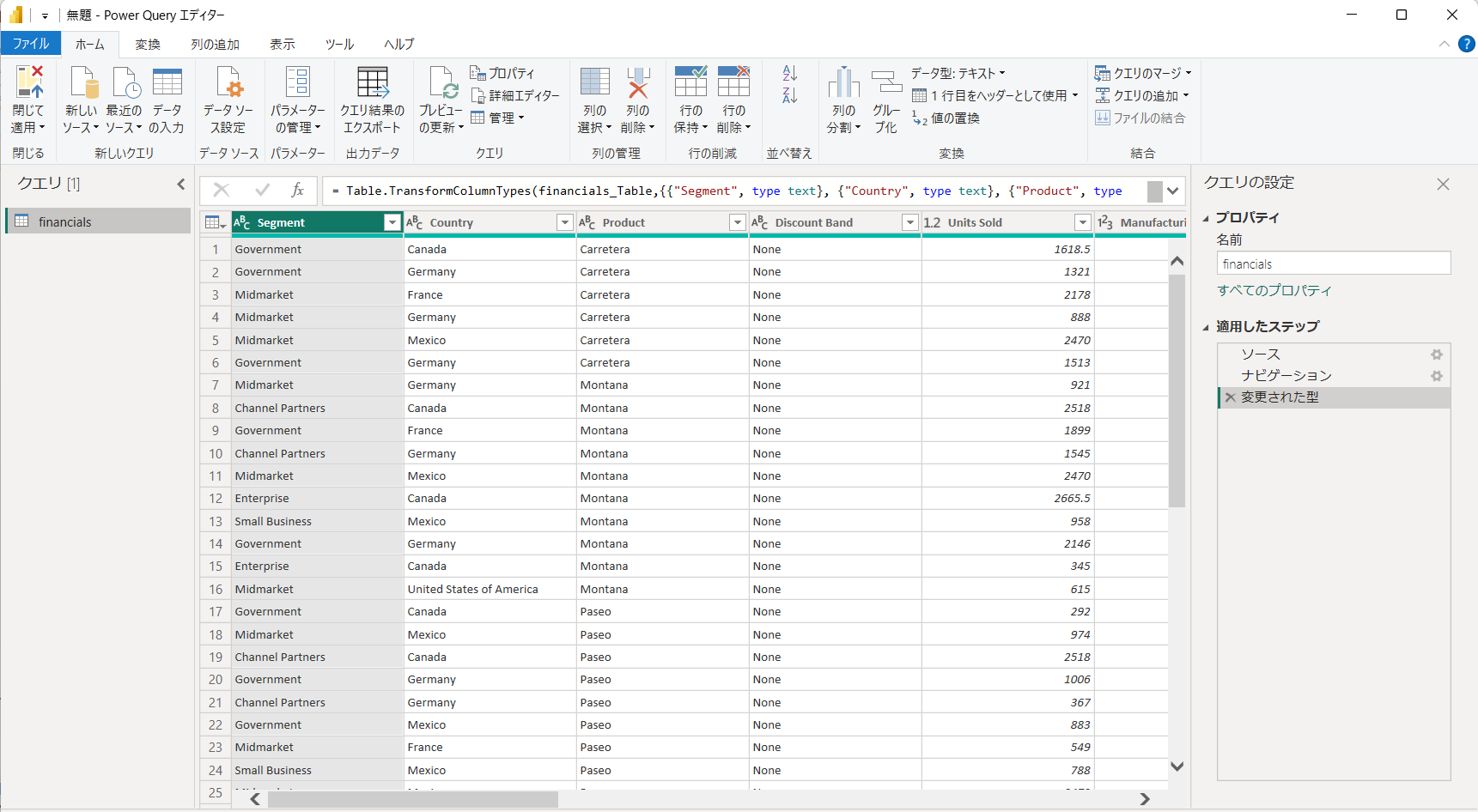
Task: Switch to the 表示 tab
Action: tap(283, 44)
